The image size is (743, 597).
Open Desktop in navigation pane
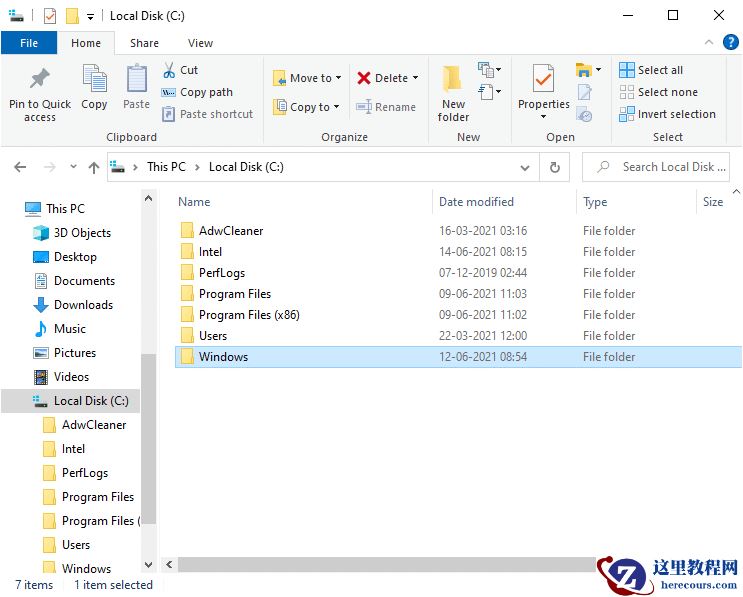tap(64, 257)
